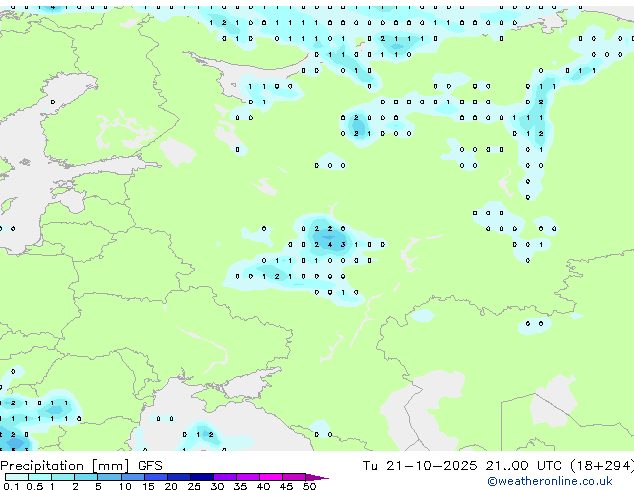Click the legend label '30'
Screen dimensions: 634x490
[217, 486]
